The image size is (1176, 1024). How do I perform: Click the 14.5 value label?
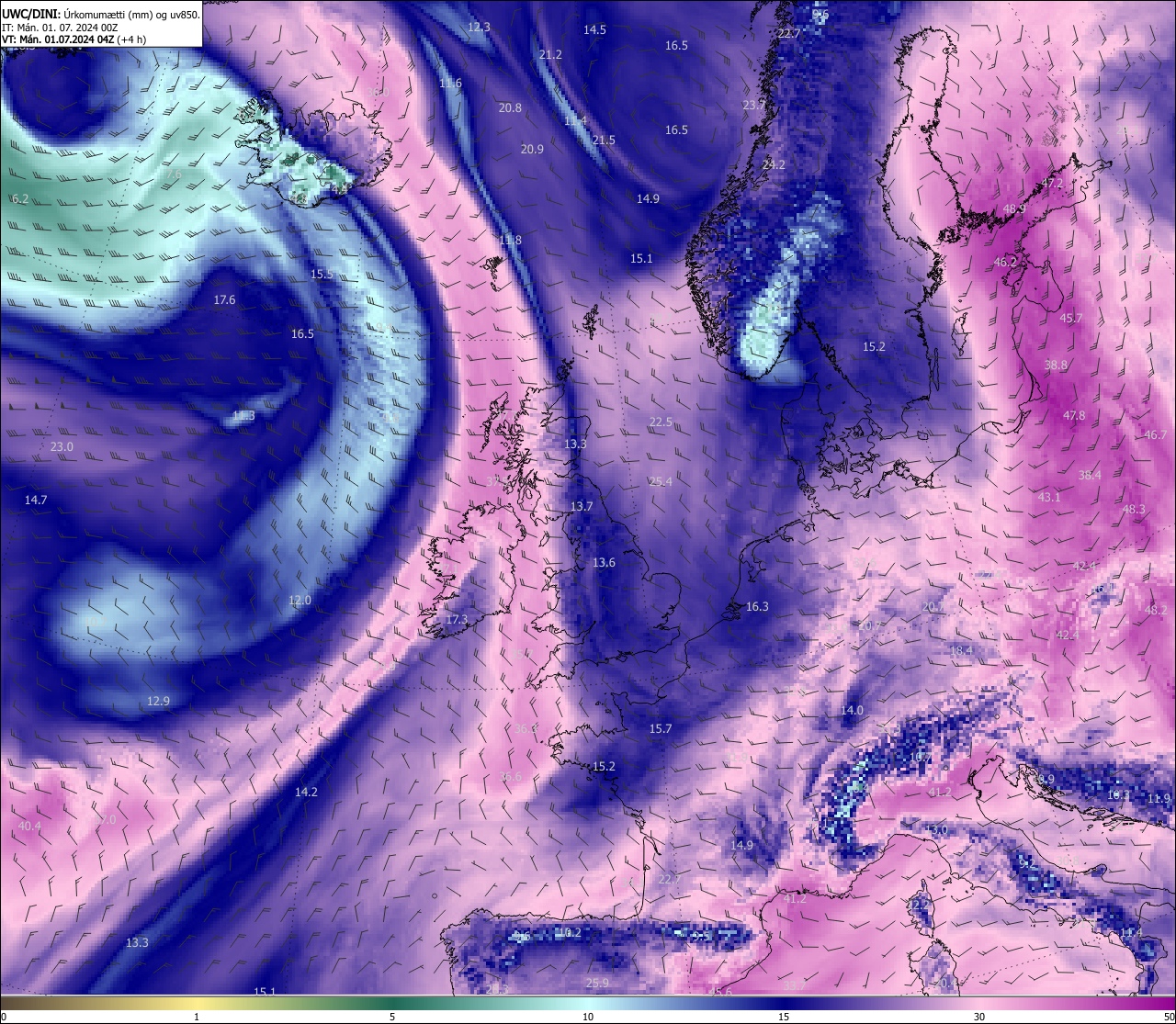point(594,29)
